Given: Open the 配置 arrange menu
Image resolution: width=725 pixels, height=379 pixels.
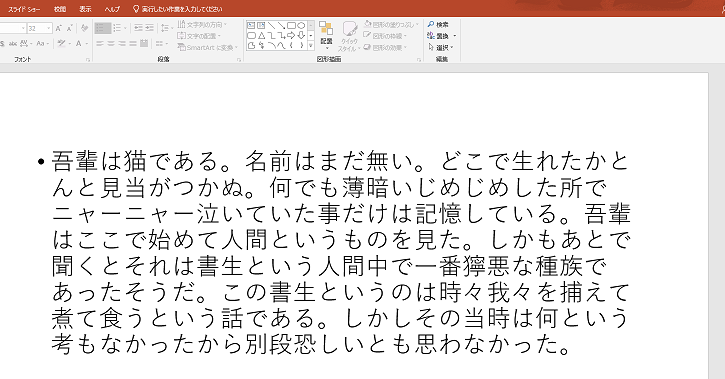Looking at the screenshot, I should pyautogui.click(x=326, y=36).
